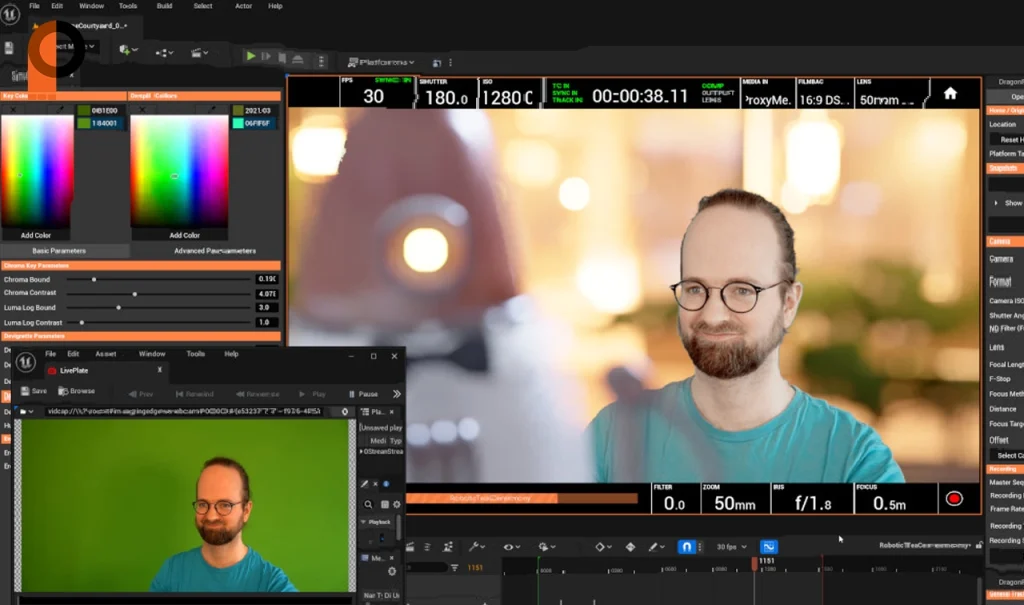Click the red playhead marker on the timeline
Screen dimensions: 1024x605
[755, 565]
